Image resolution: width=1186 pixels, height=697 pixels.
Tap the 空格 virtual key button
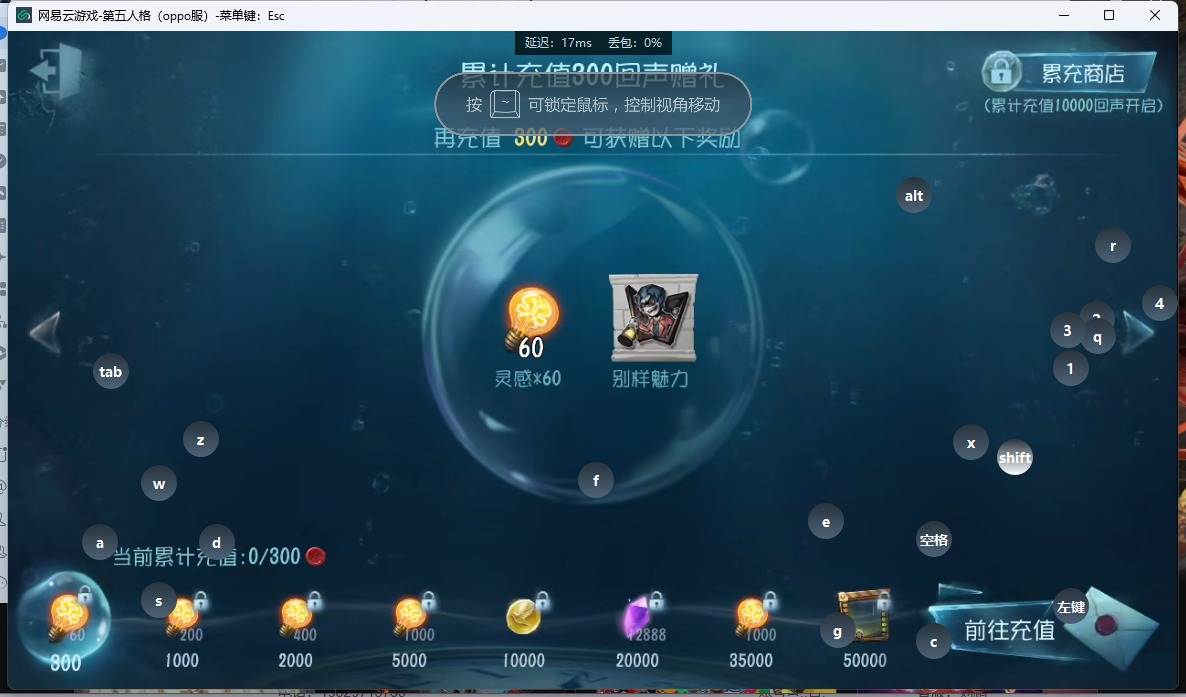(933, 540)
